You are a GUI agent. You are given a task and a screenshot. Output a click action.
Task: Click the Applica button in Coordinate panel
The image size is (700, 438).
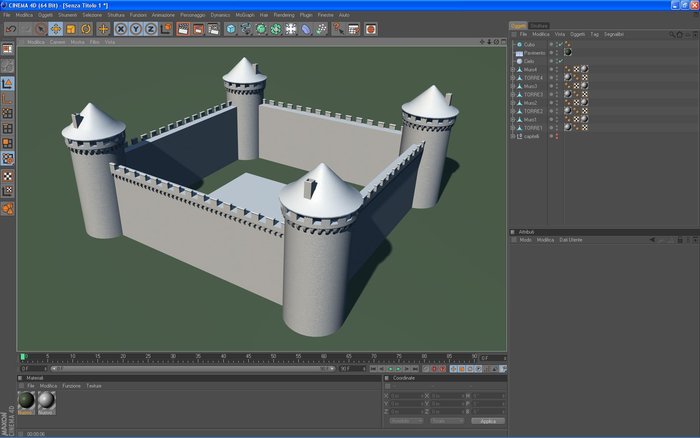(487, 421)
